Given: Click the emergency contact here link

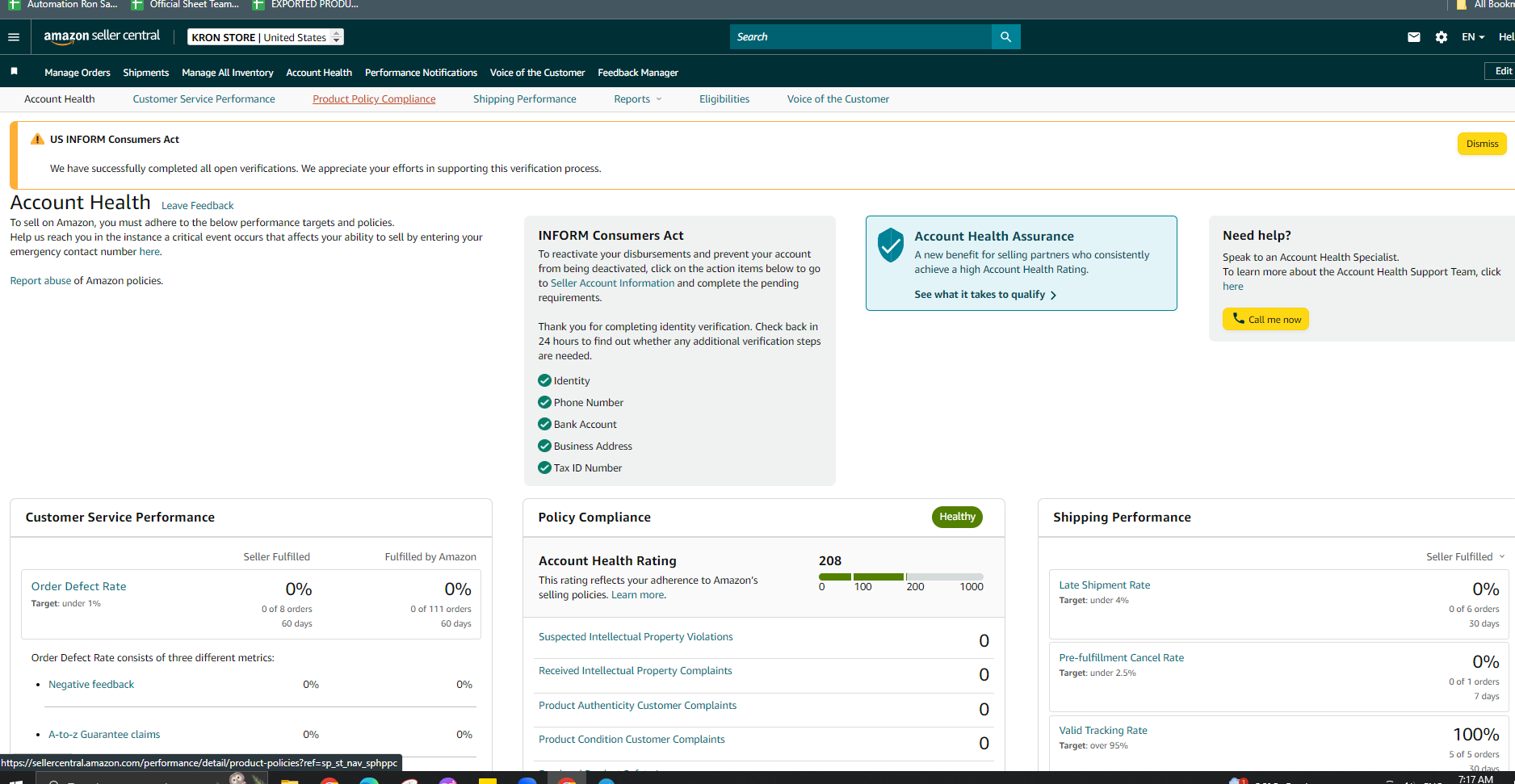Looking at the screenshot, I should [x=149, y=252].
